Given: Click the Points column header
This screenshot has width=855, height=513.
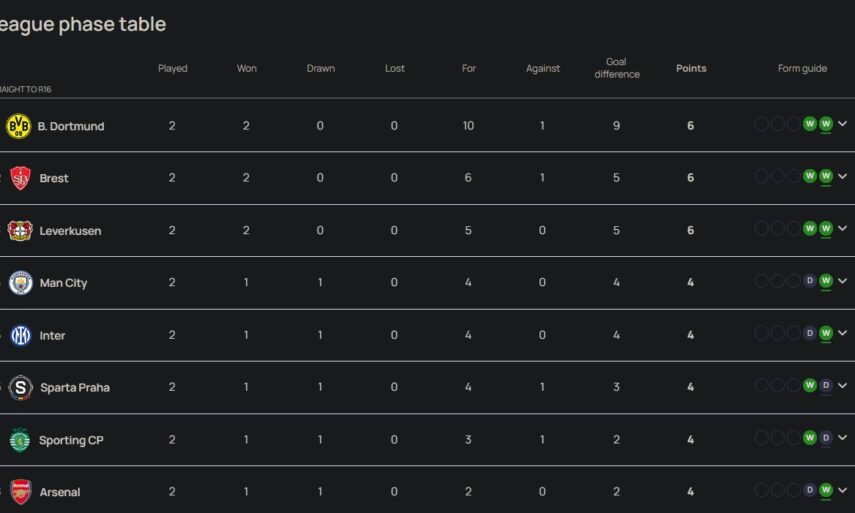Looking at the screenshot, I should [691, 69].
